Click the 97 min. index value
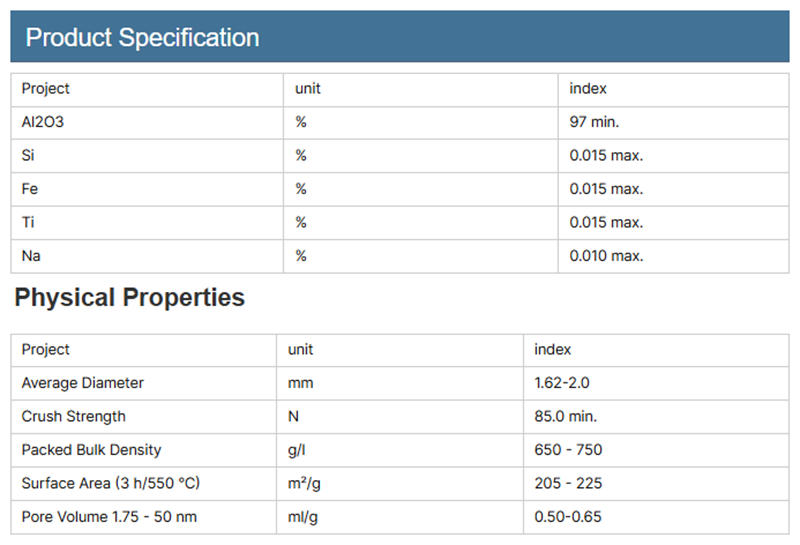This screenshot has width=800, height=545. pyautogui.click(x=595, y=122)
